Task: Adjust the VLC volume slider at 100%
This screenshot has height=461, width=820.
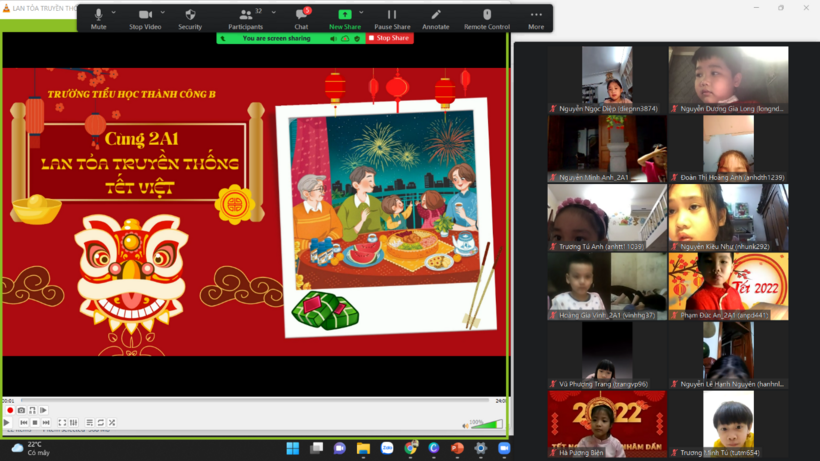Action: pyautogui.click(x=487, y=424)
